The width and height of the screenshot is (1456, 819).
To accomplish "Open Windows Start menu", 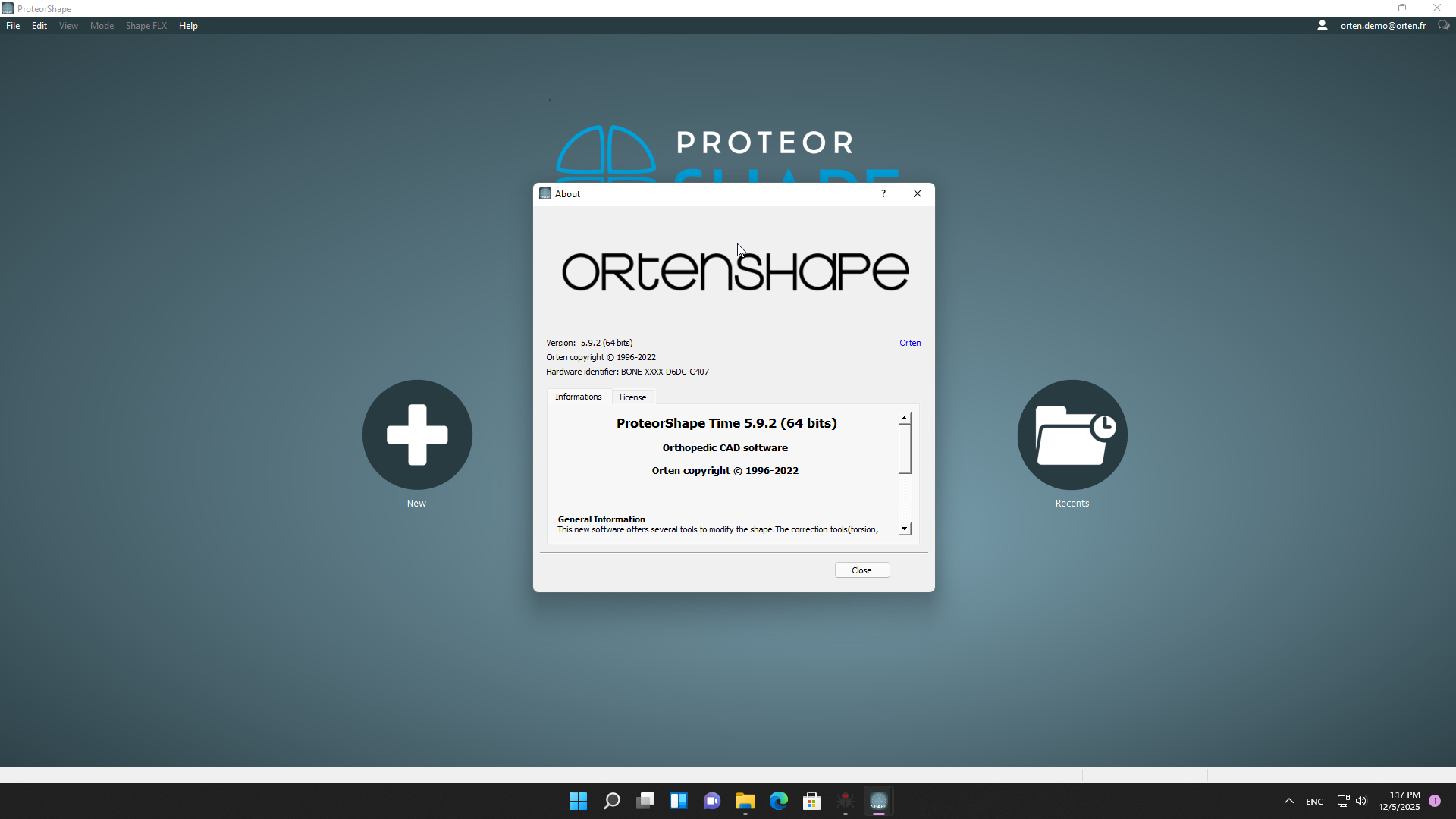I will [579, 802].
